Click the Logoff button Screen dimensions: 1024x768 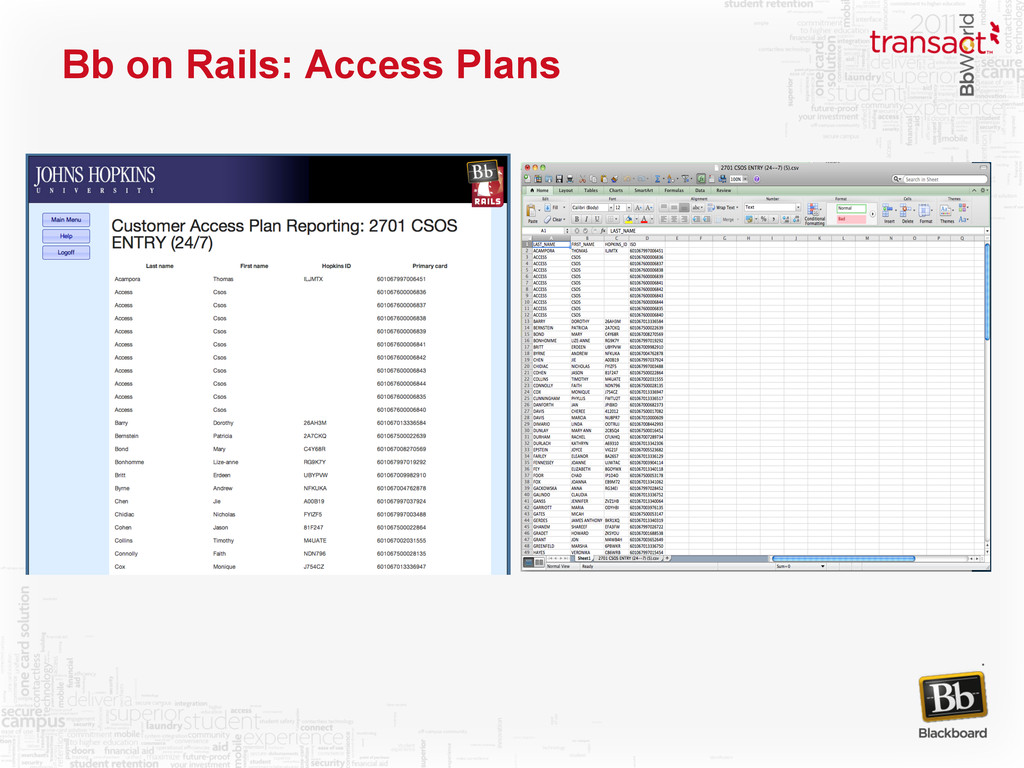(x=66, y=252)
